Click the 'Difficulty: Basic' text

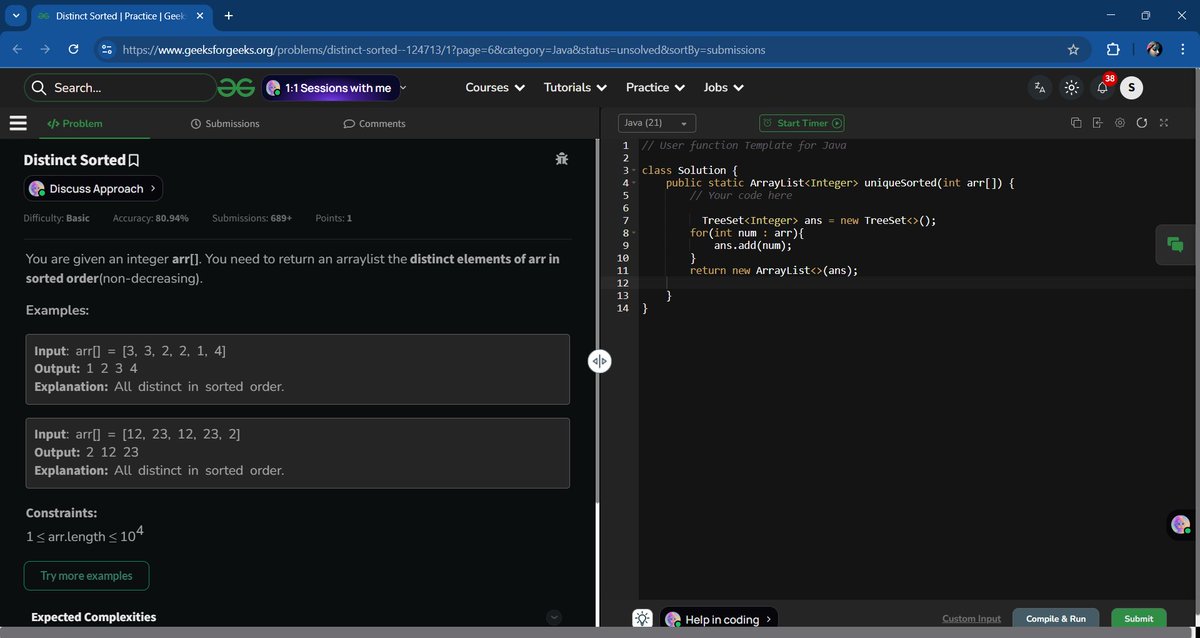click(x=56, y=218)
